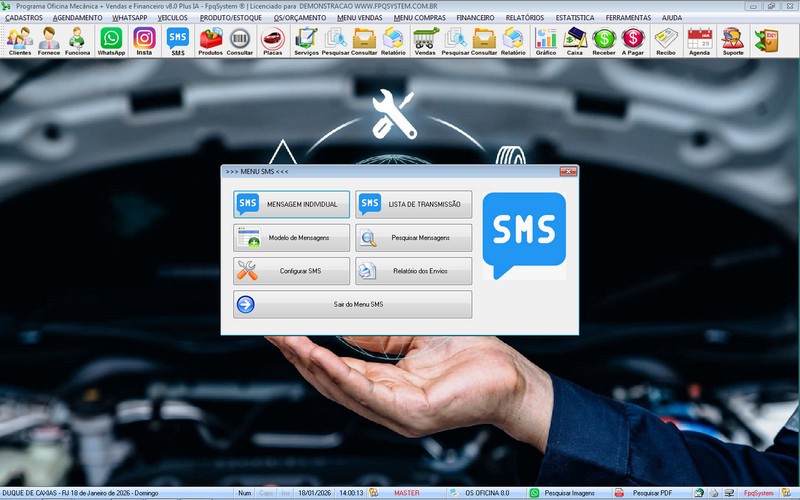This screenshot has height=500, width=800.
Task: Click the Produtos toolbox icon
Action: tap(211, 40)
